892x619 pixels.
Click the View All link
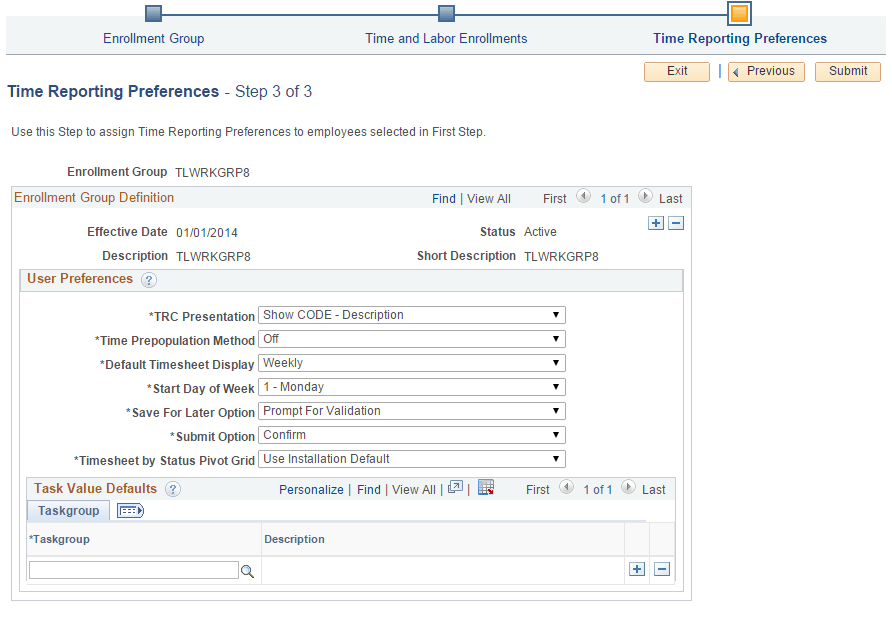[x=489, y=198]
